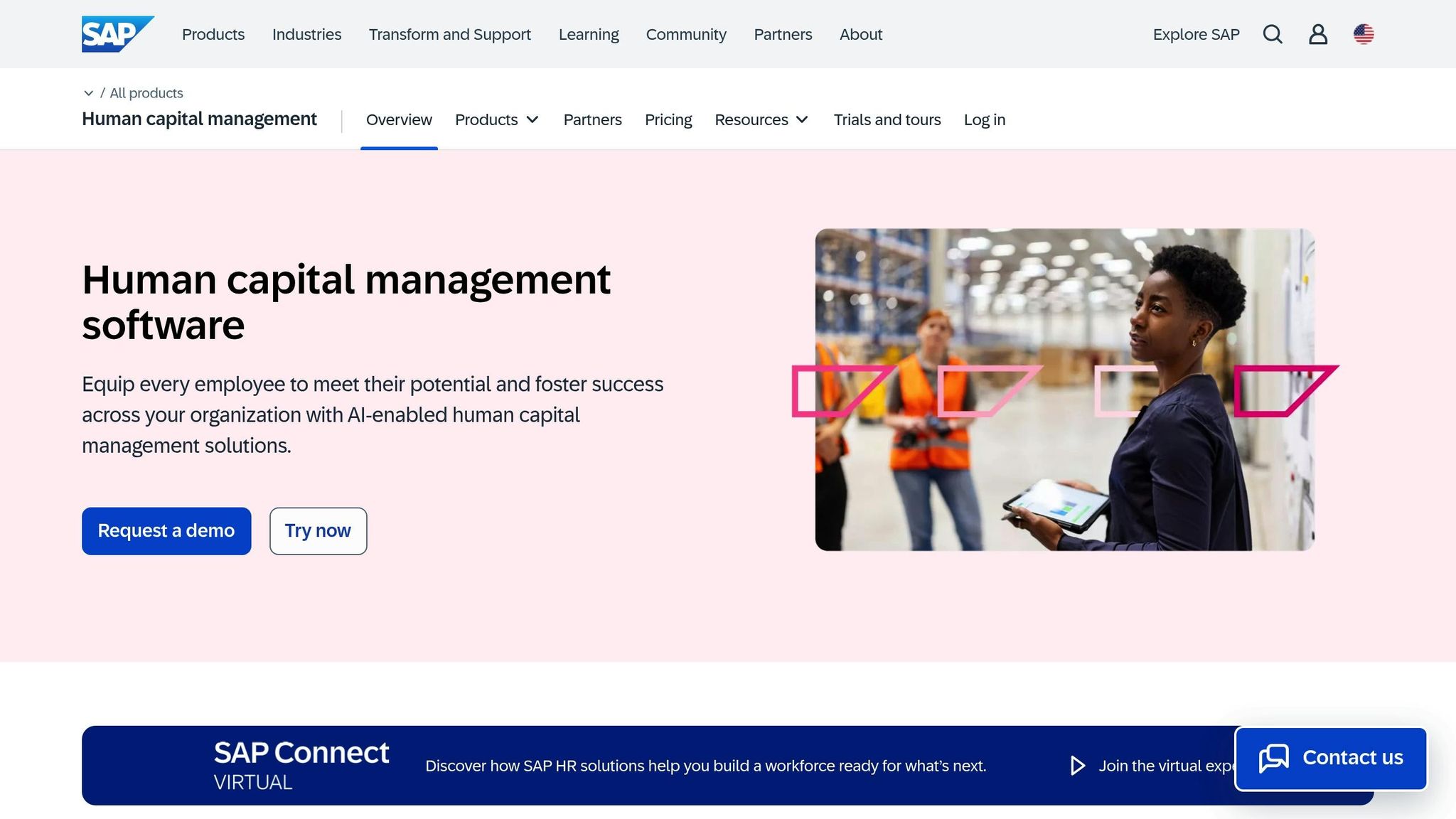Viewport: 1456px width, 819px height.
Task: Go to the Pricing tab
Action: pyautogui.click(x=668, y=119)
